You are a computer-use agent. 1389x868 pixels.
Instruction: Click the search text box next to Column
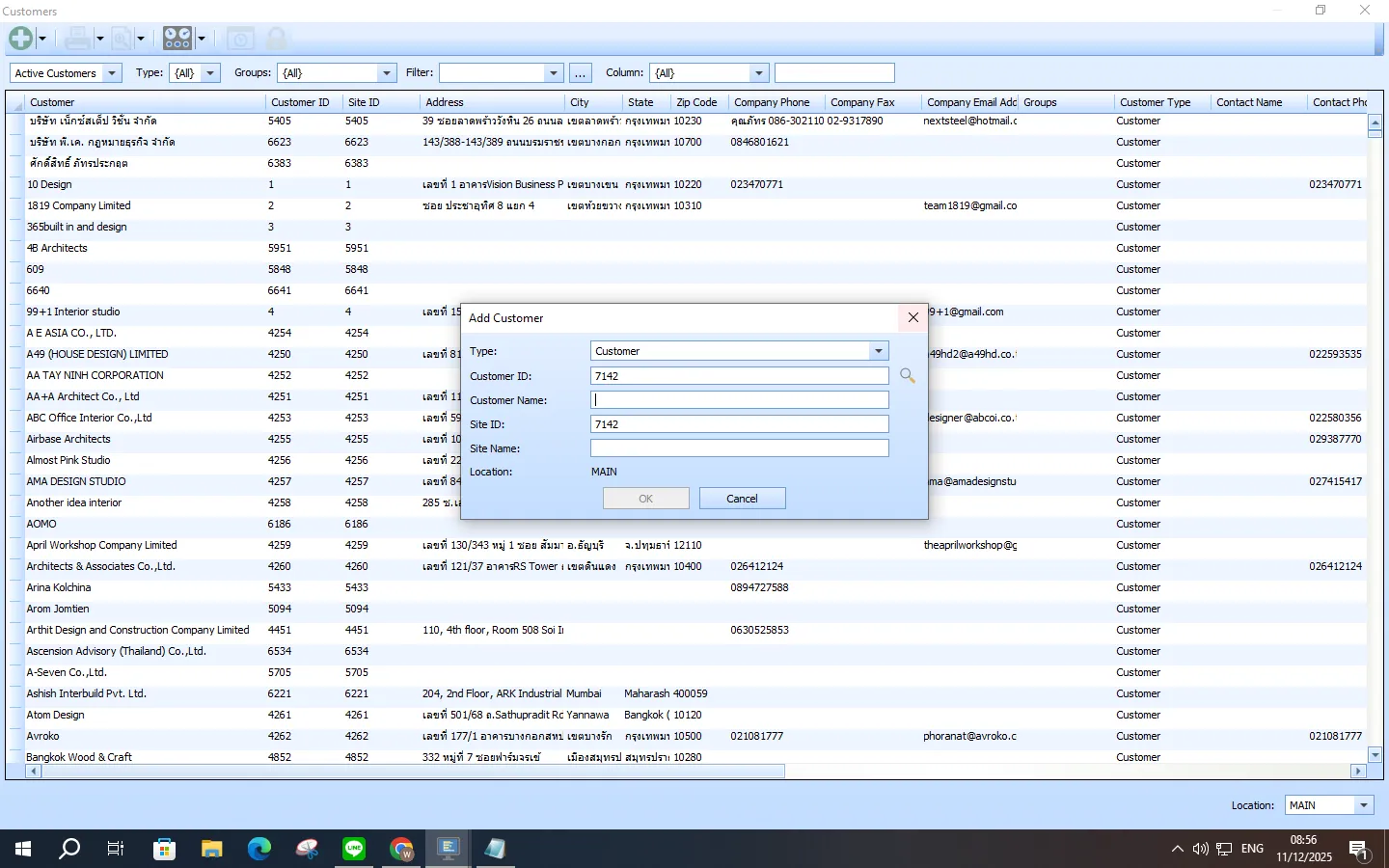coord(834,73)
